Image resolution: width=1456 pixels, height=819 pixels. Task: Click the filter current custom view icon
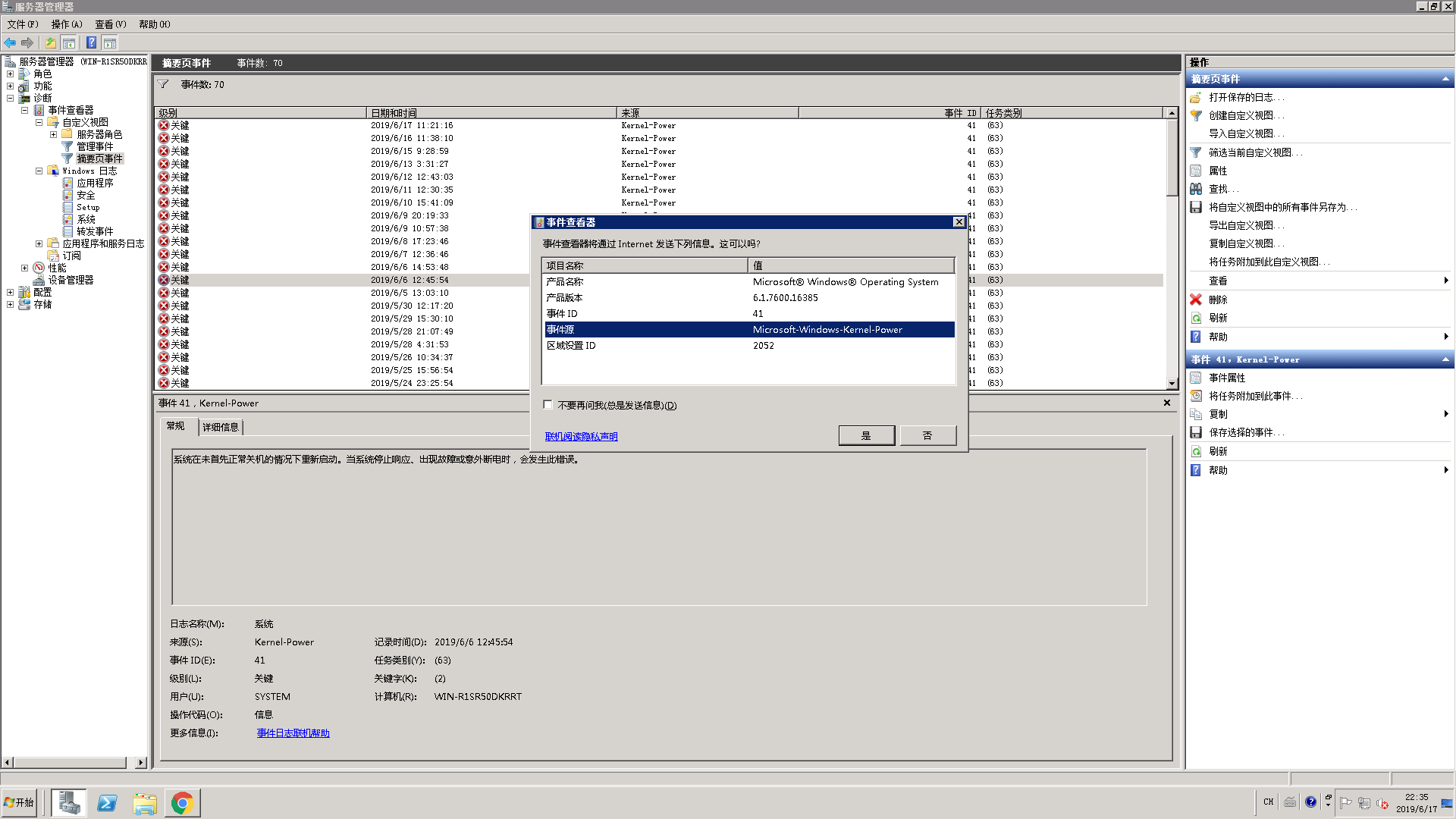tap(1196, 152)
